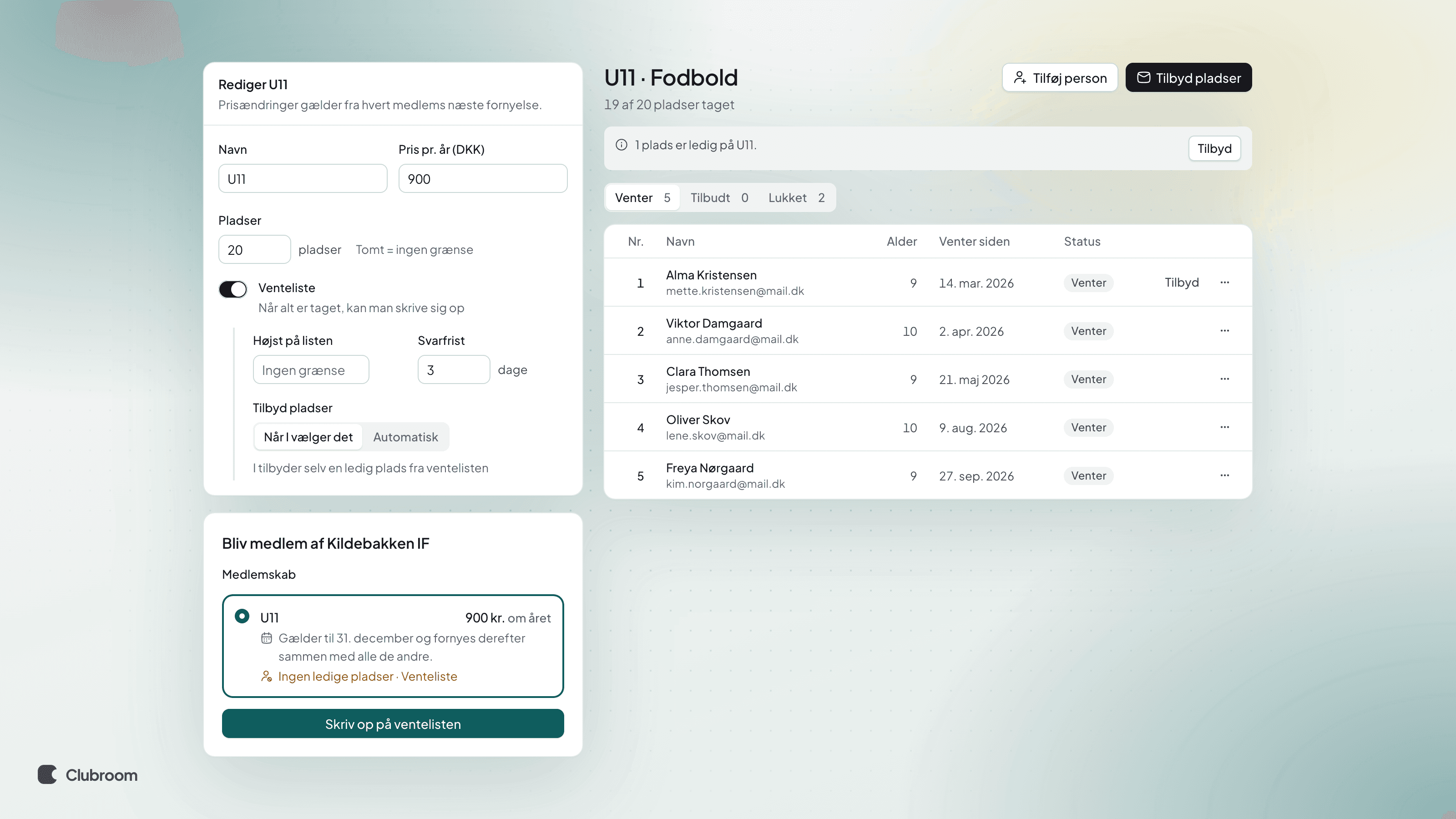Click the Alder column header

[x=901, y=241]
